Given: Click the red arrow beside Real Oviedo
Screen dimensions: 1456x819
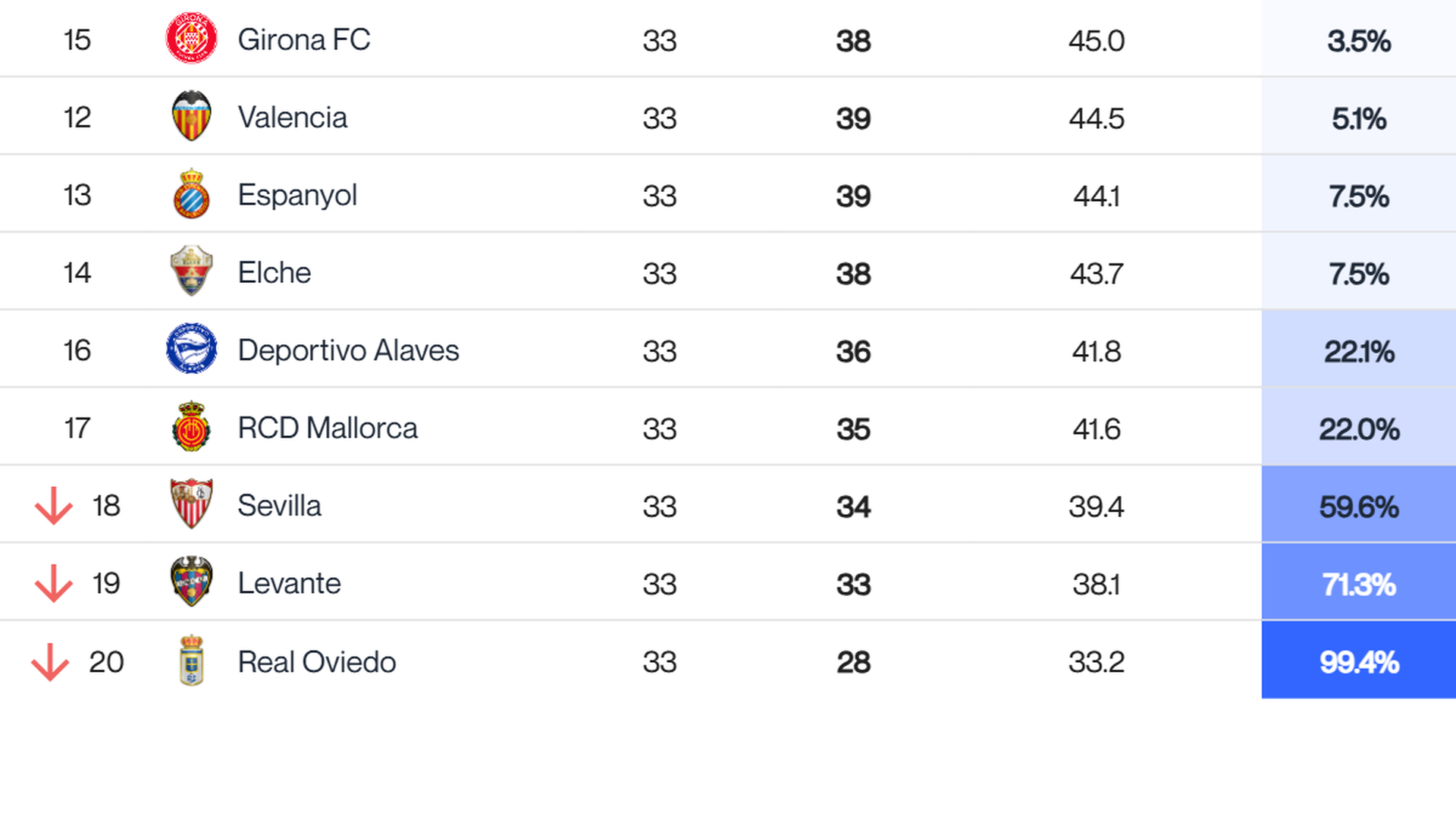Looking at the screenshot, I should tap(50, 662).
